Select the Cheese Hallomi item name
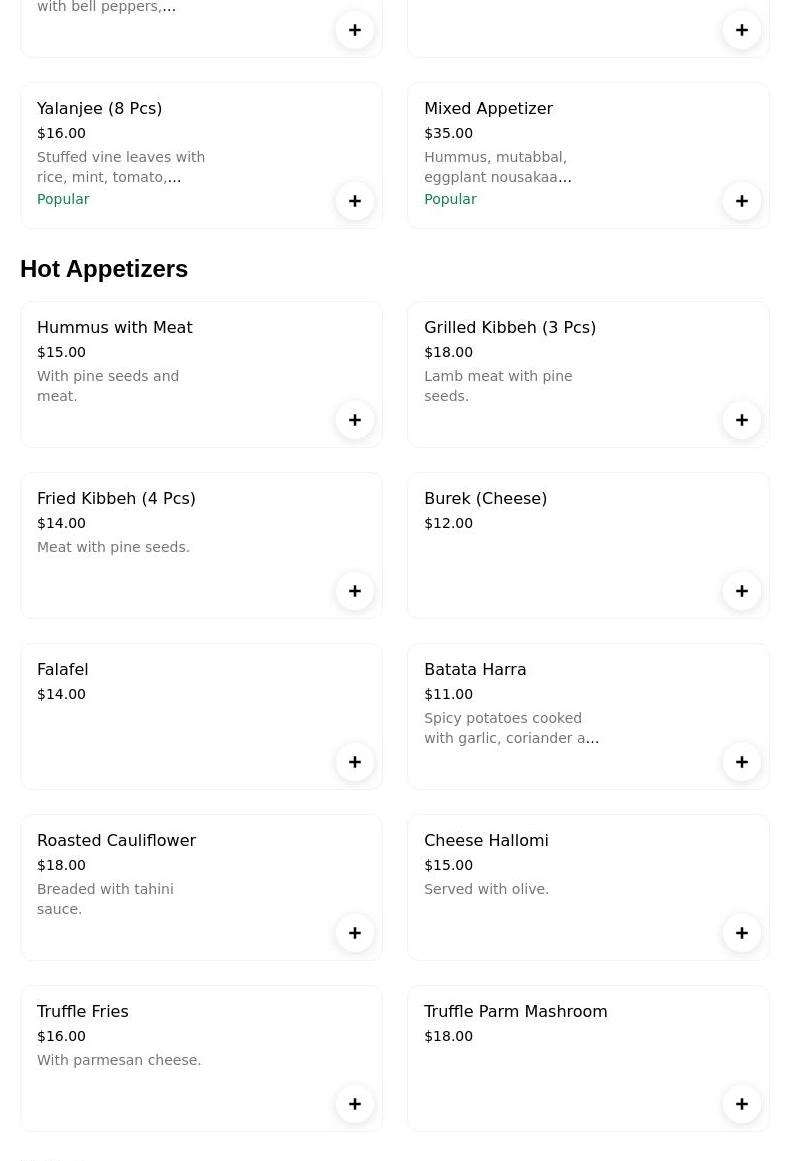Viewport: 804px width, 1161px height. [x=486, y=840]
